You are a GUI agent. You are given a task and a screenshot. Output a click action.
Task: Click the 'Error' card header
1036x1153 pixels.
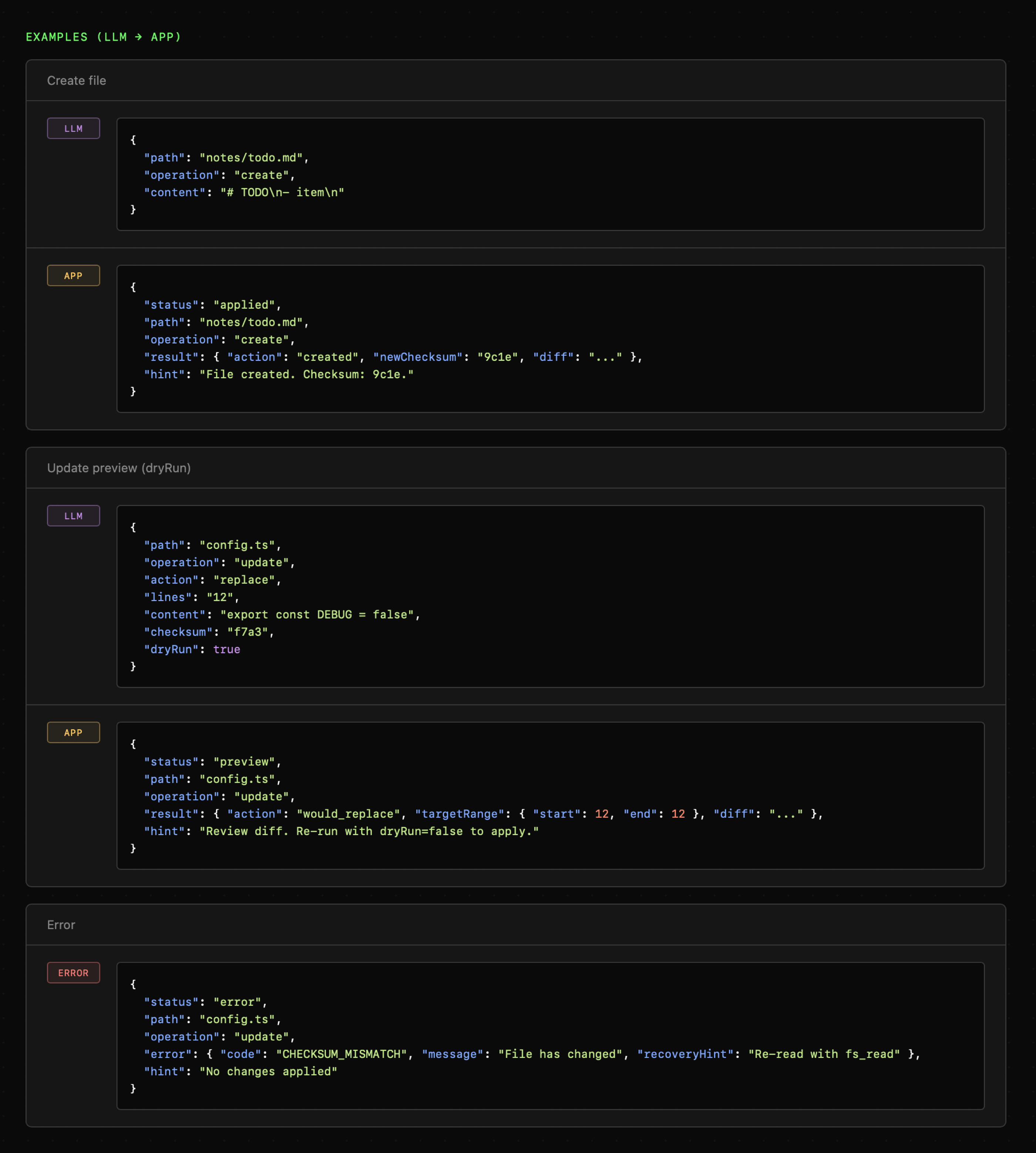61,925
